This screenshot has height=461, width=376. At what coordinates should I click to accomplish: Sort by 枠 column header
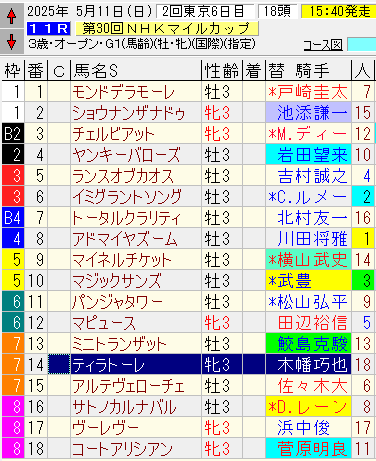click(13, 71)
